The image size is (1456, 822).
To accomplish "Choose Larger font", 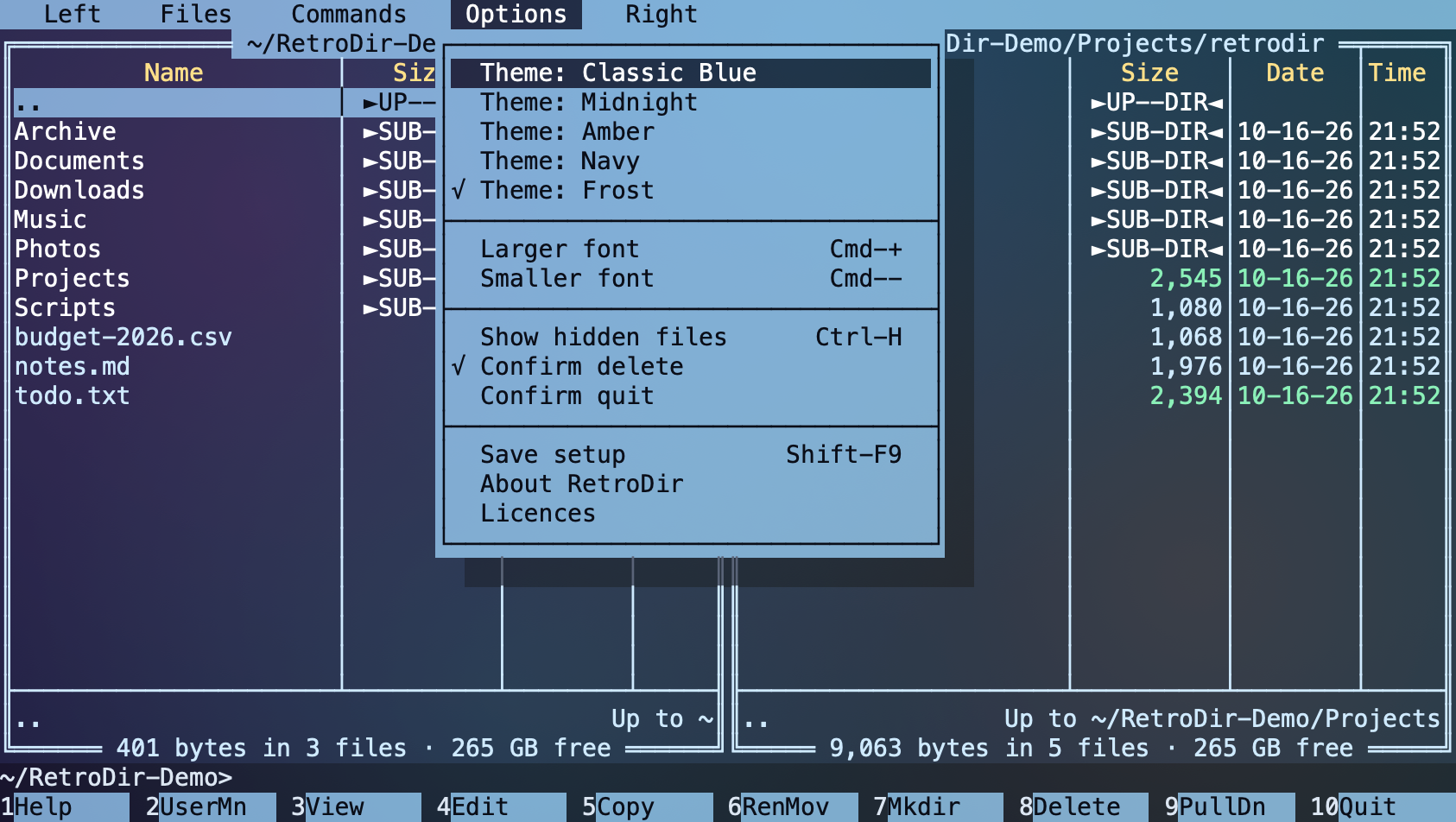I will tap(691, 250).
